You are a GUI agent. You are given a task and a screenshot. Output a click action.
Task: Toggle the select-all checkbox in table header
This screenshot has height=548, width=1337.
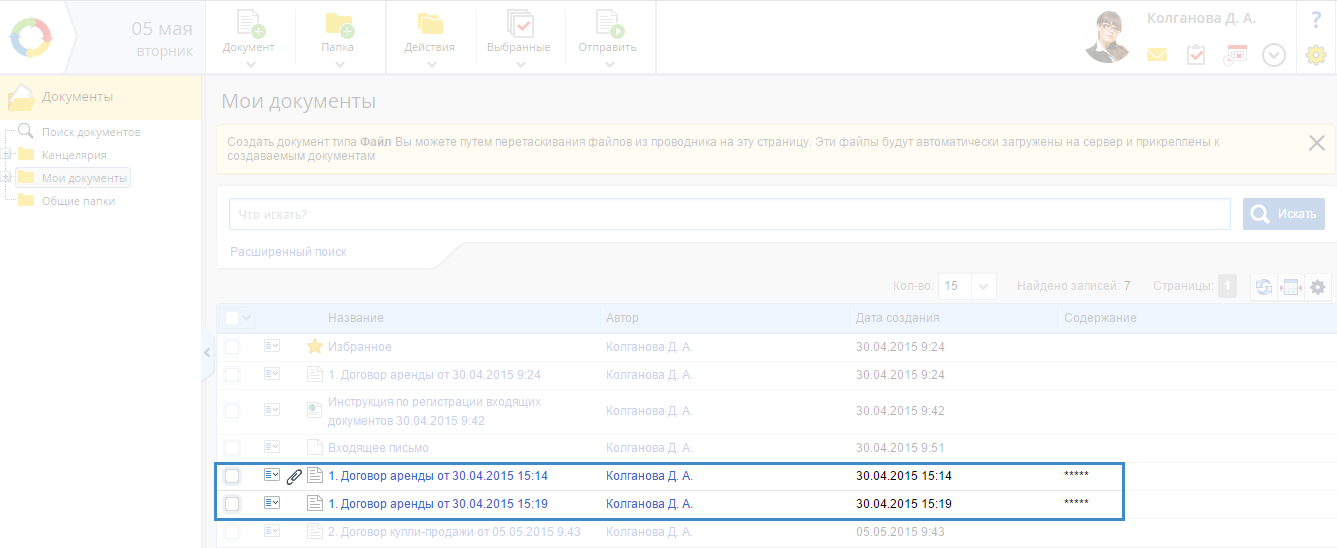pyautogui.click(x=232, y=318)
